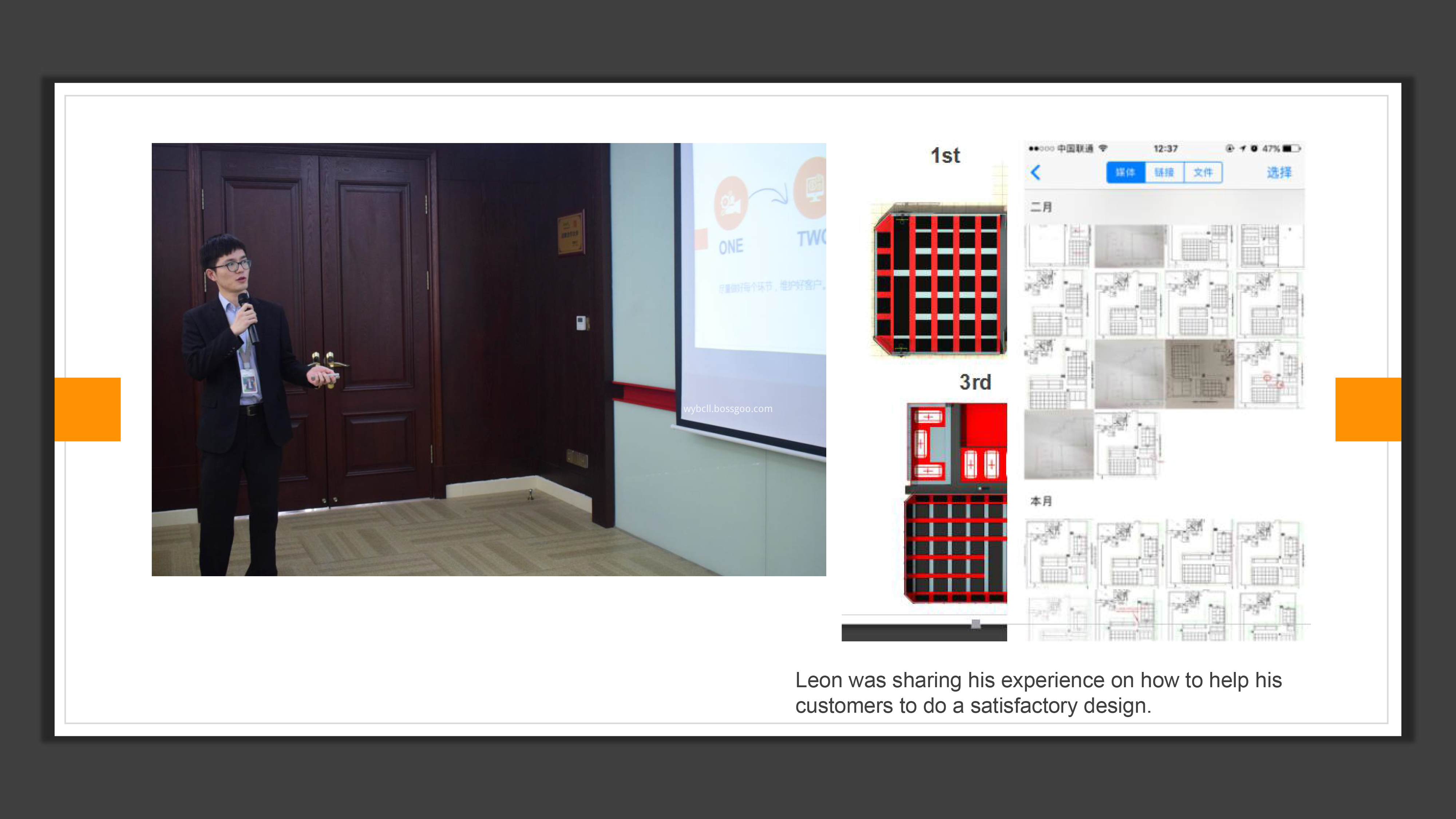Switch to the 链接 tab
1456x819 pixels.
[1164, 173]
